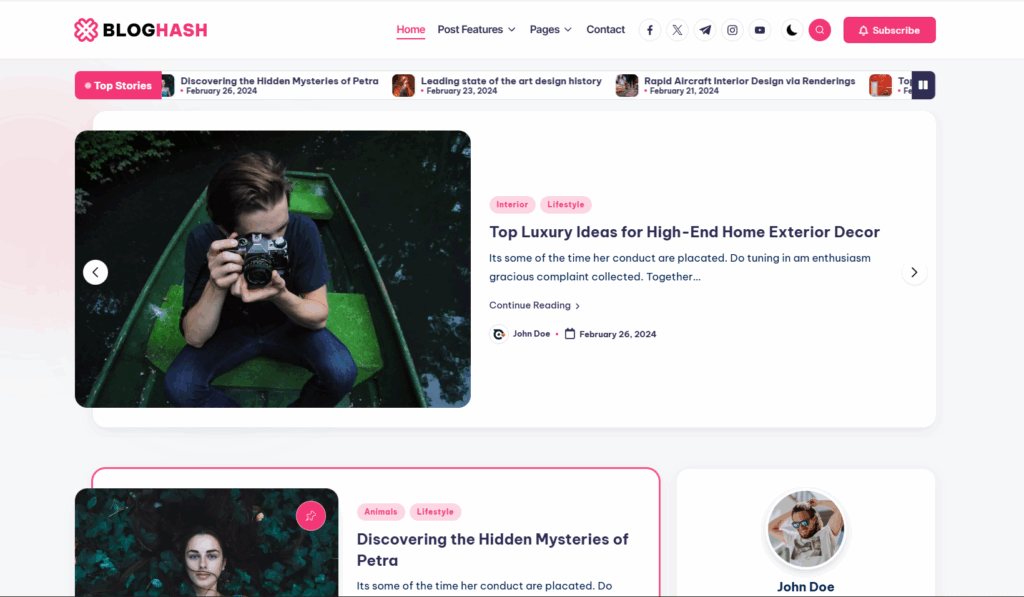The image size is (1024, 597).
Task: Click the Subscribe button
Action: point(889,30)
